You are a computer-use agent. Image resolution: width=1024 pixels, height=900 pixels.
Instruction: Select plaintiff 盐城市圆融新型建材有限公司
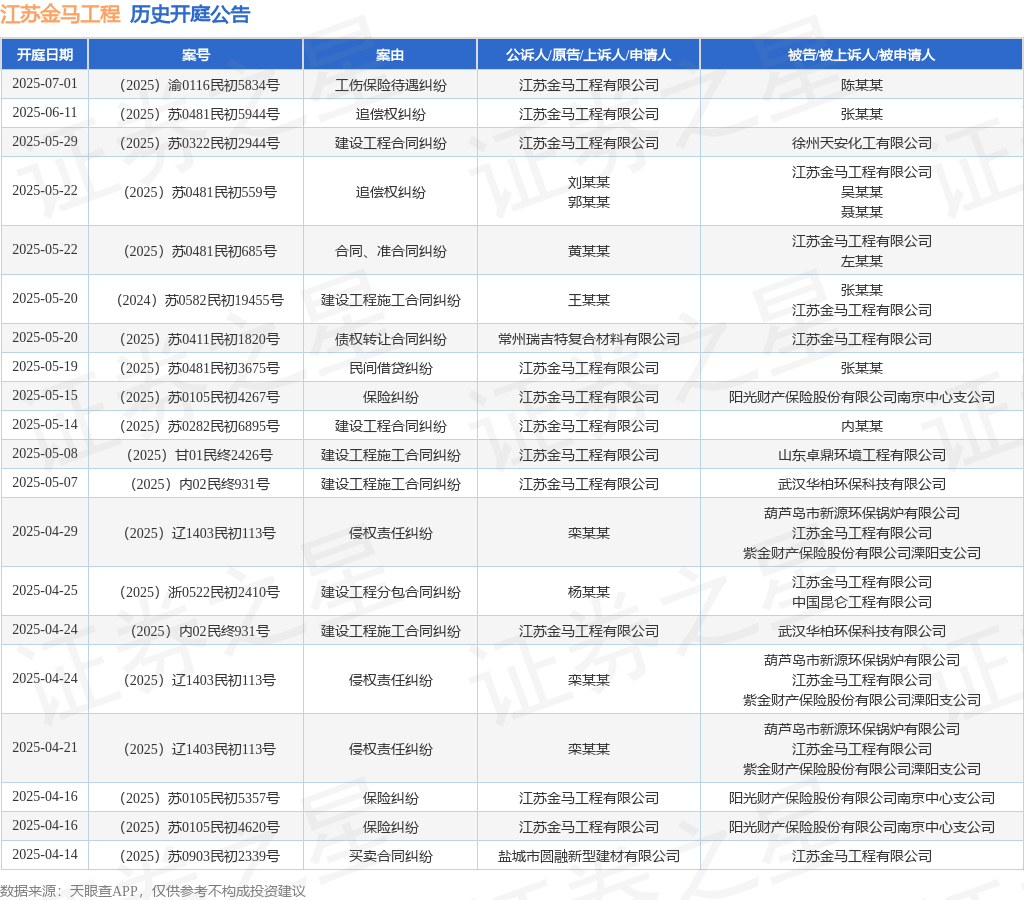coord(588,856)
